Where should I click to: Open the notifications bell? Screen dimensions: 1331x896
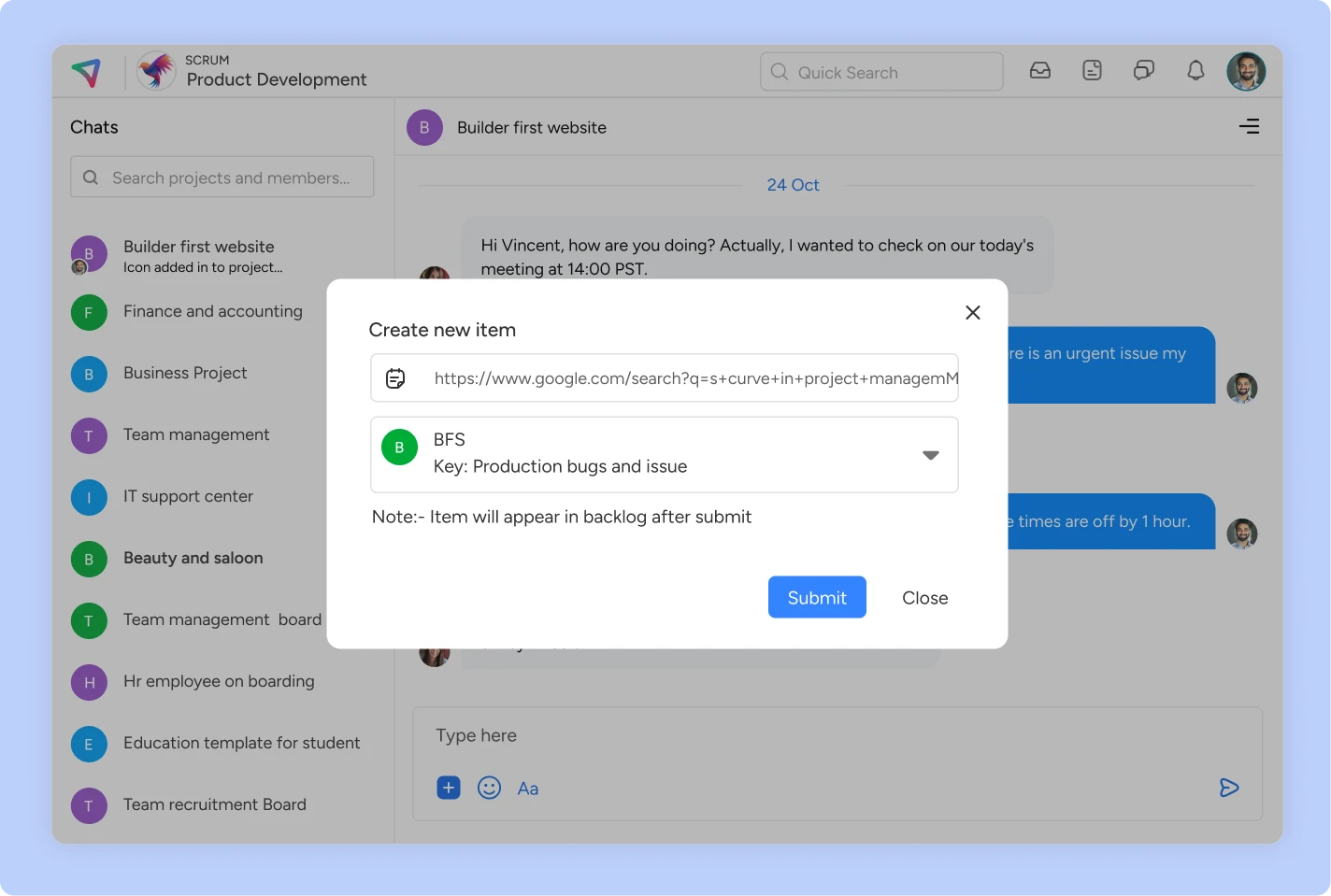[1195, 71]
